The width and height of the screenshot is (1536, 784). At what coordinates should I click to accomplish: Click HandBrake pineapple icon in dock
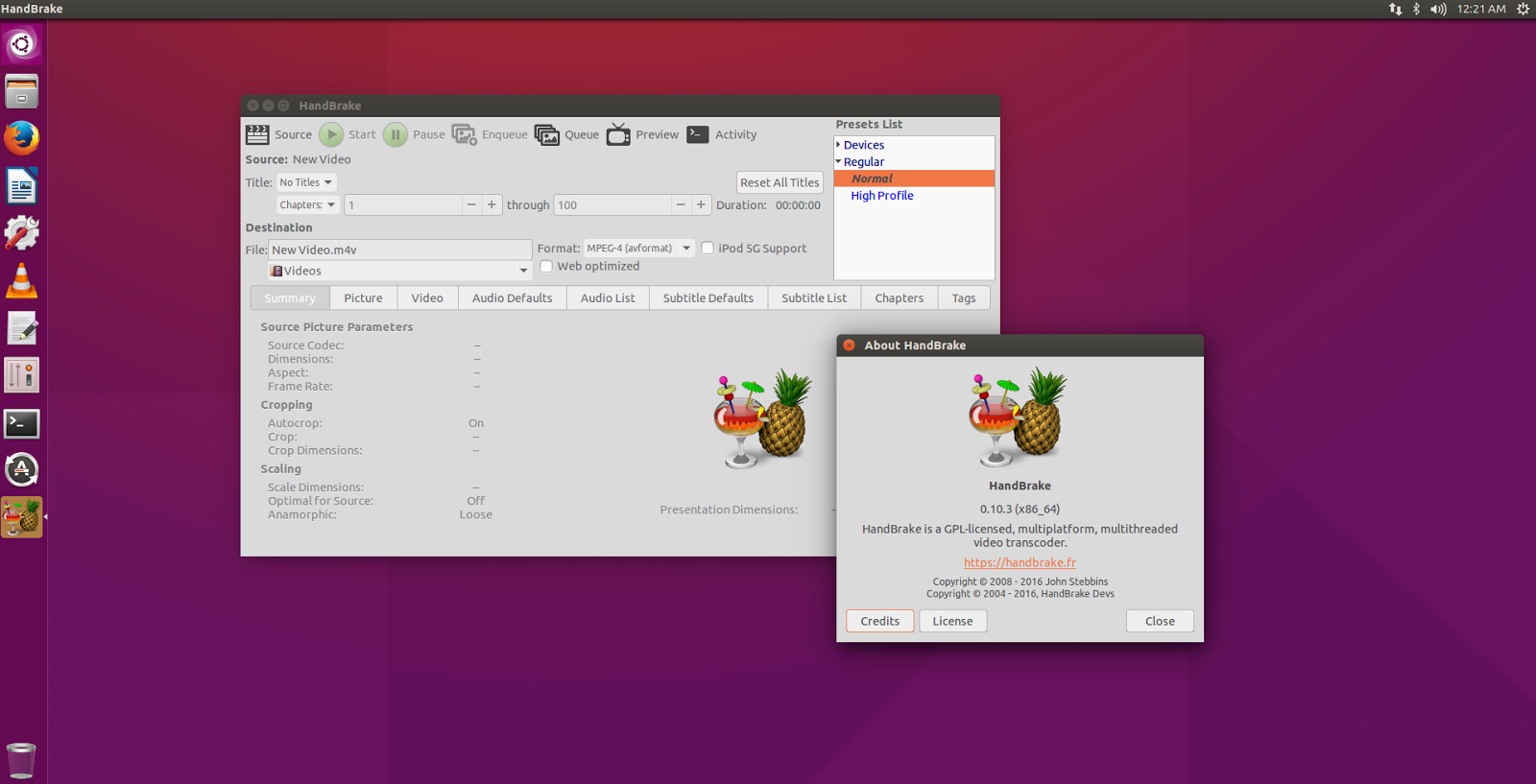click(x=21, y=517)
